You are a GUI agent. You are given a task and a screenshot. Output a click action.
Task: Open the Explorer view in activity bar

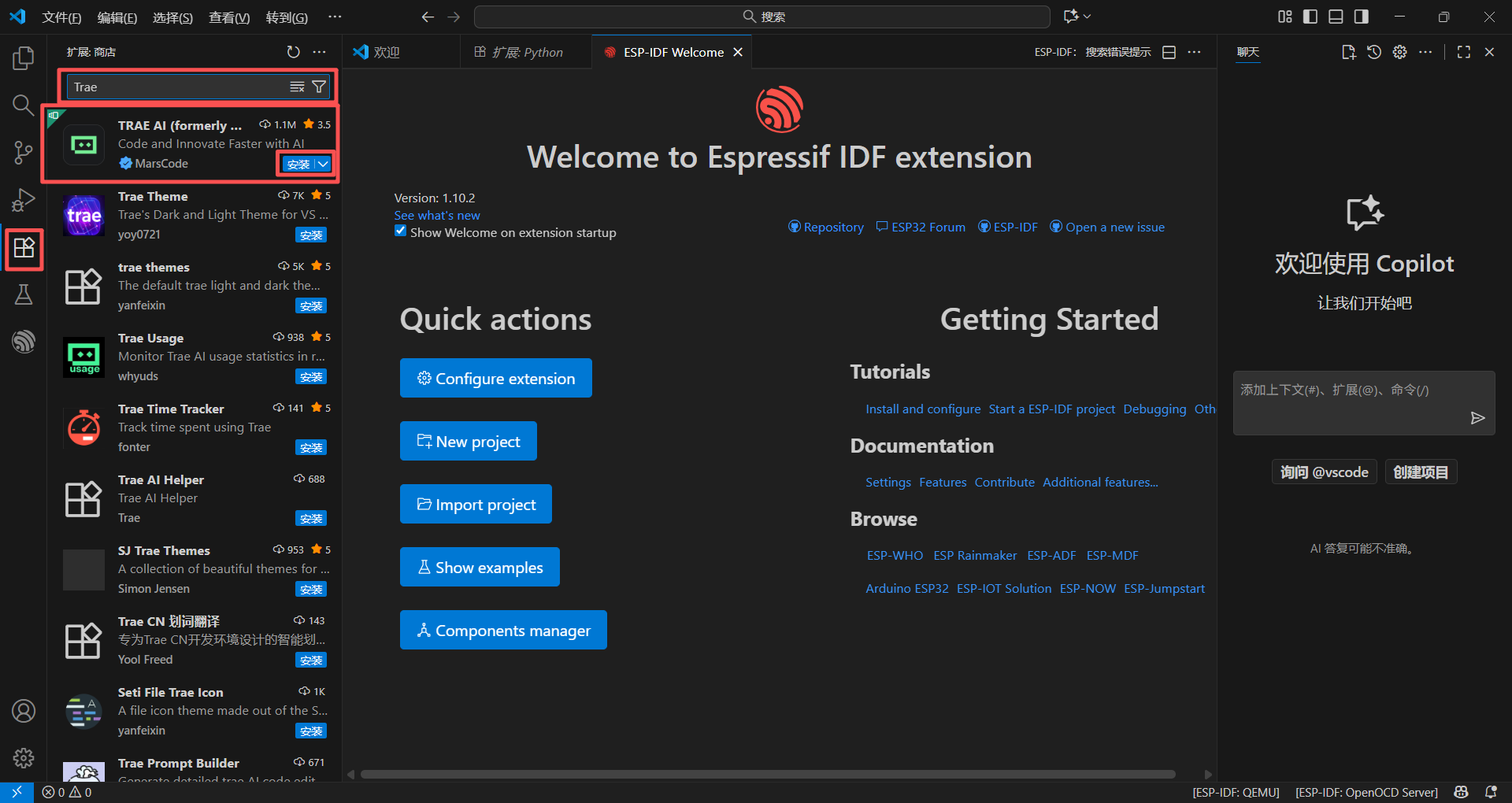(24, 57)
